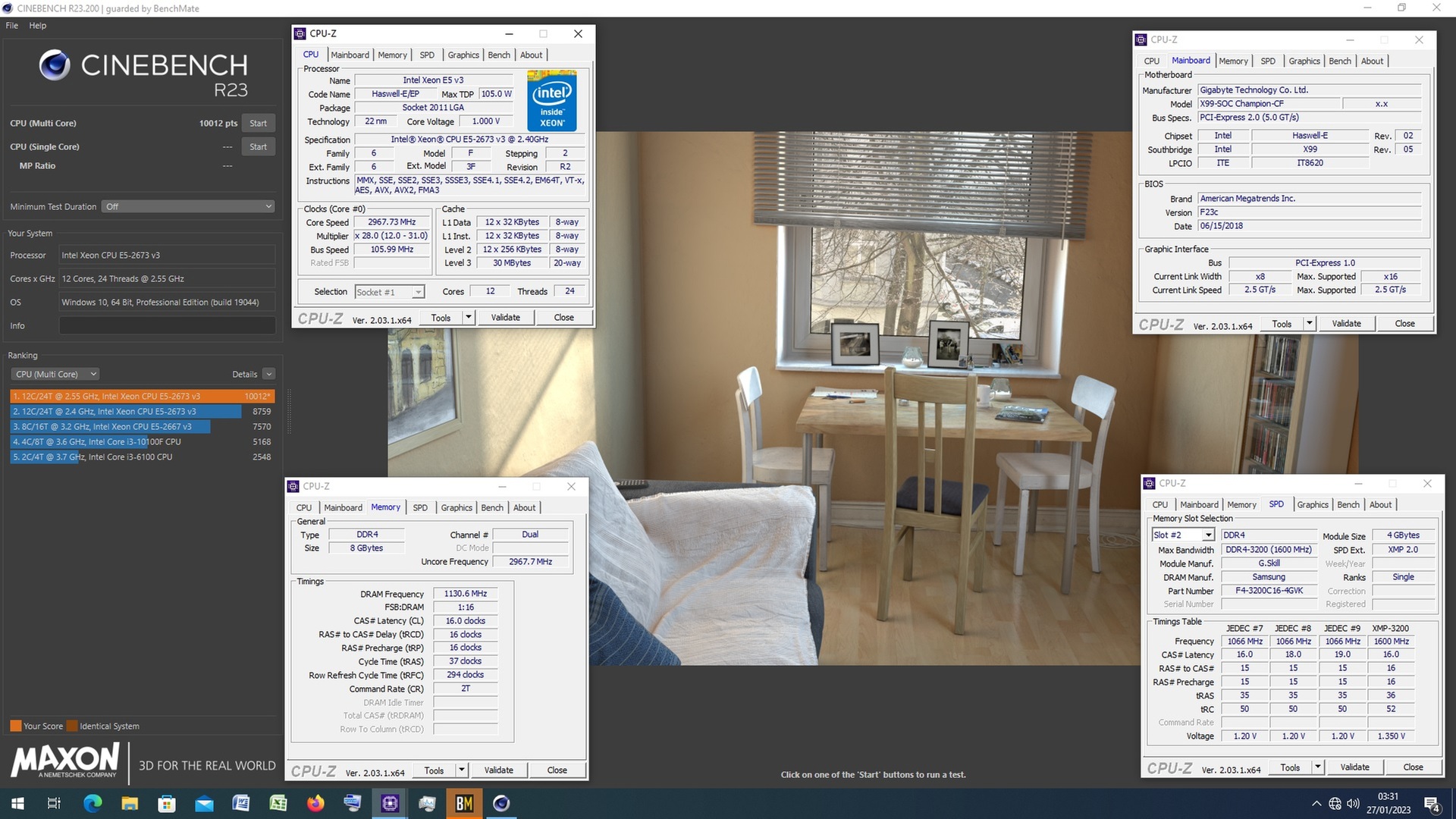1456x819 pixels.
Task: Click the system clock showing 03:31
Action: tap(1388, 797)
